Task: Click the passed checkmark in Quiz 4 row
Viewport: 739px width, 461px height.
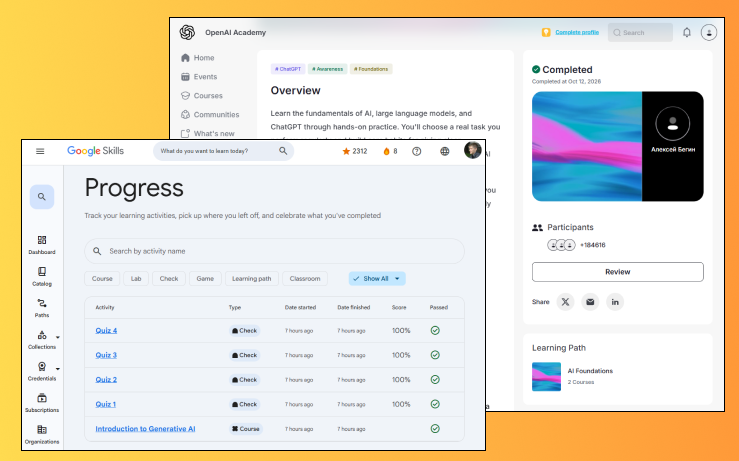Action: point(435,330)
